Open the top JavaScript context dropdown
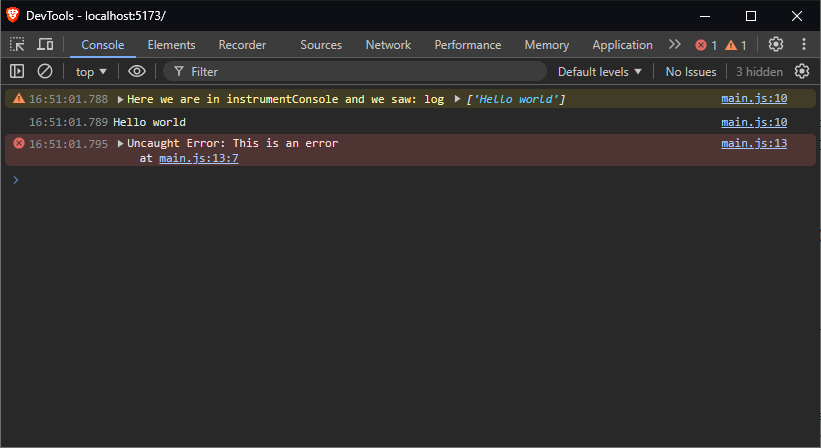This screenshot has height=448, width=821. tap(91, 71)
